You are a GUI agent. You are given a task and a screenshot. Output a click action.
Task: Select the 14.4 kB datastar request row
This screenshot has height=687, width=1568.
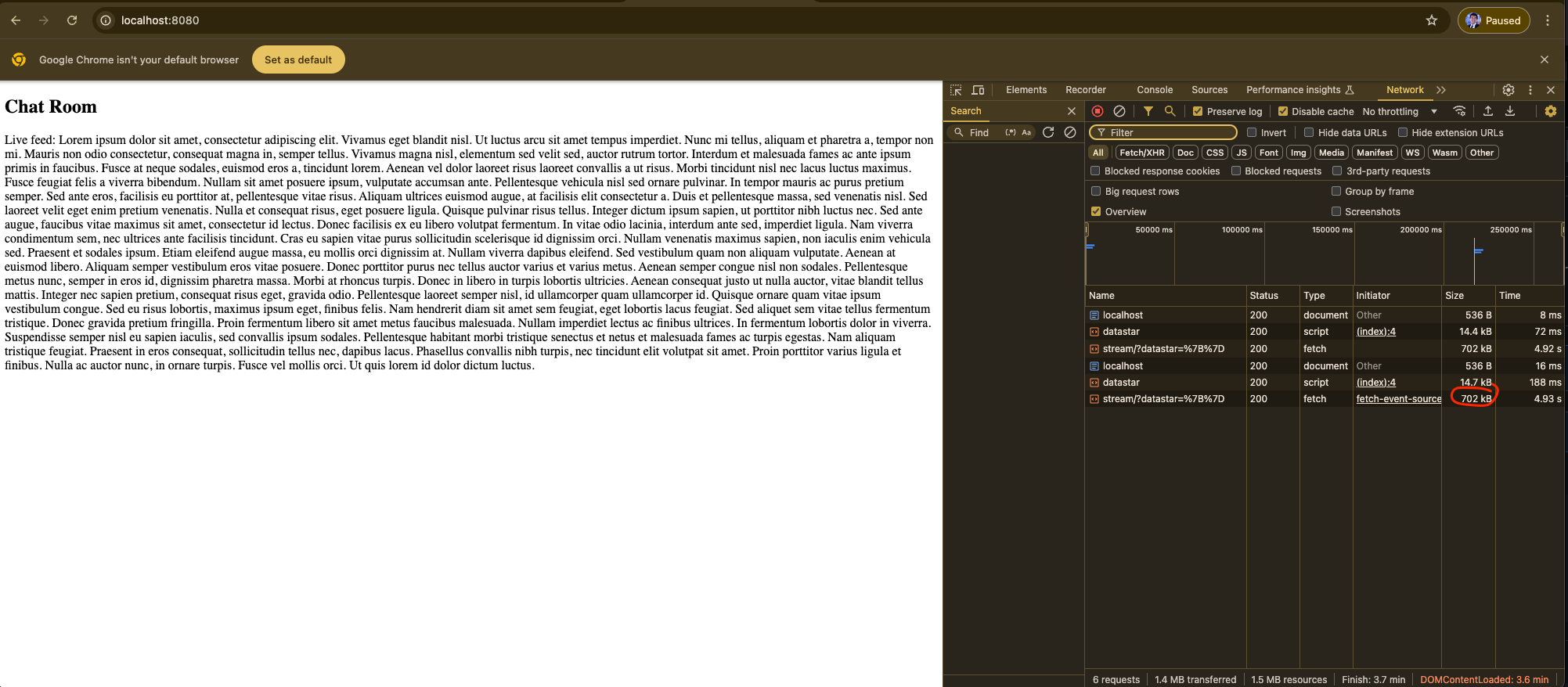point(1325,332)
